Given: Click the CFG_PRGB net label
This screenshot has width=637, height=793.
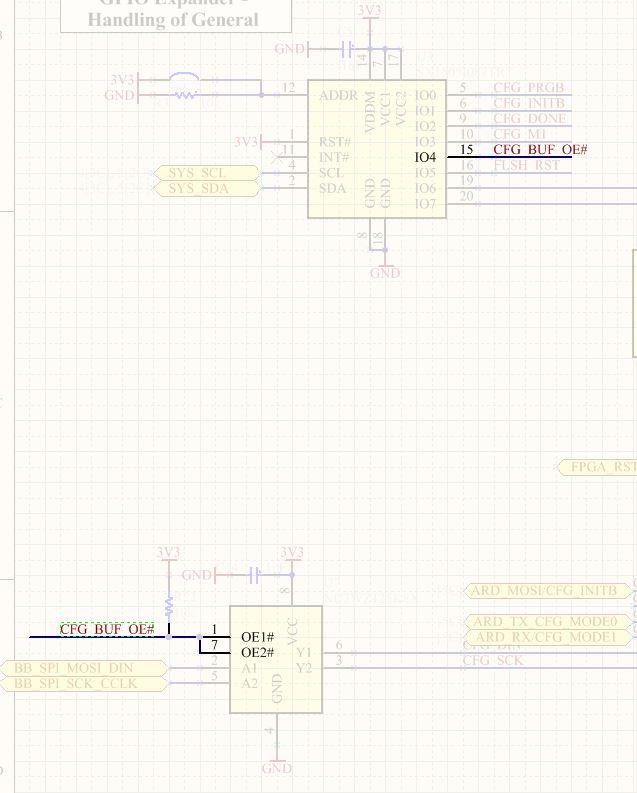Looking at the screenshot, I should click(529, 88).
